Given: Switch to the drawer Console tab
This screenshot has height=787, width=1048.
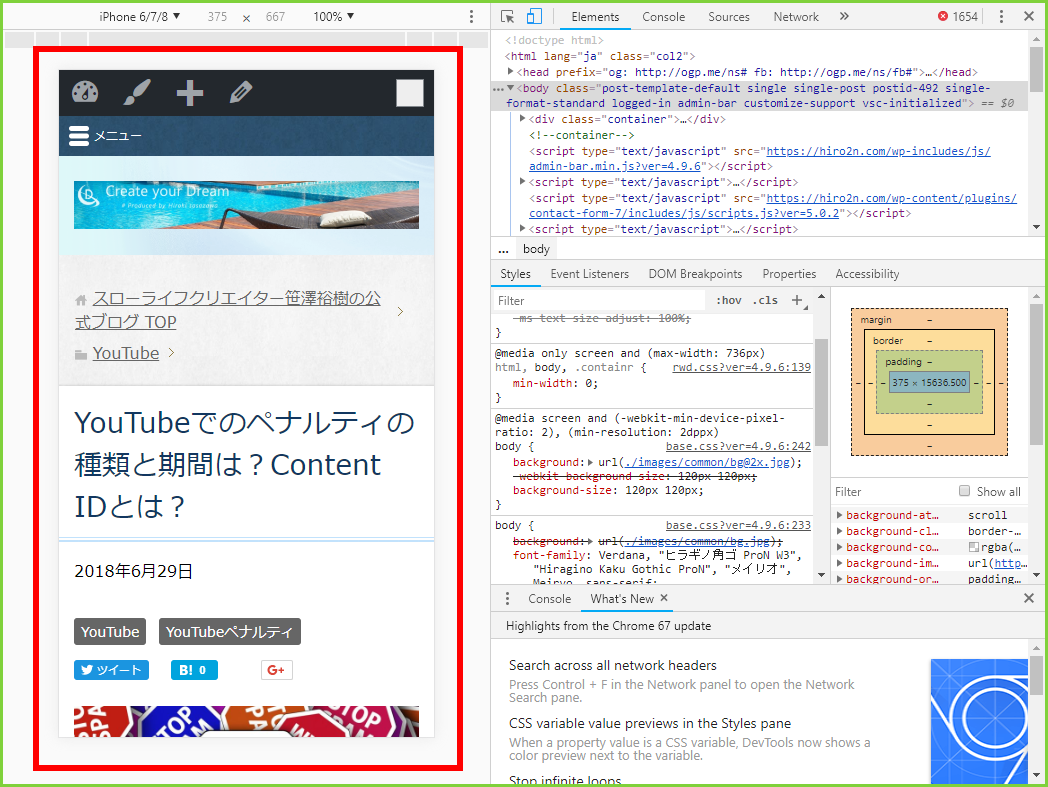Looking at the screenshot, I should click(x=549, y=598).
